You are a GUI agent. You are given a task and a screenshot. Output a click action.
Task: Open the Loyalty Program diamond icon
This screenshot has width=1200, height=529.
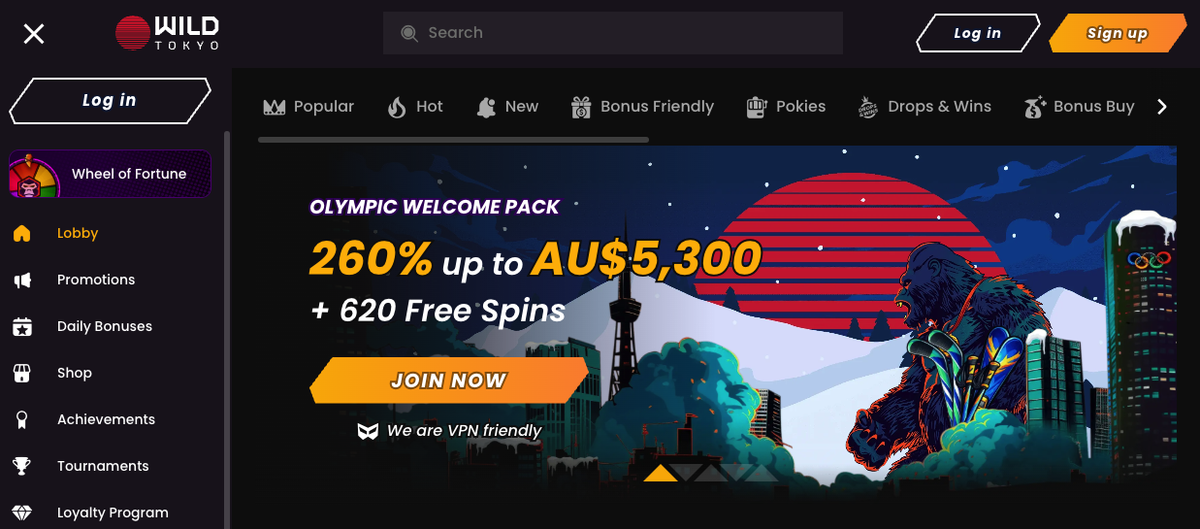pyautogui.click(x=22, y=513)
